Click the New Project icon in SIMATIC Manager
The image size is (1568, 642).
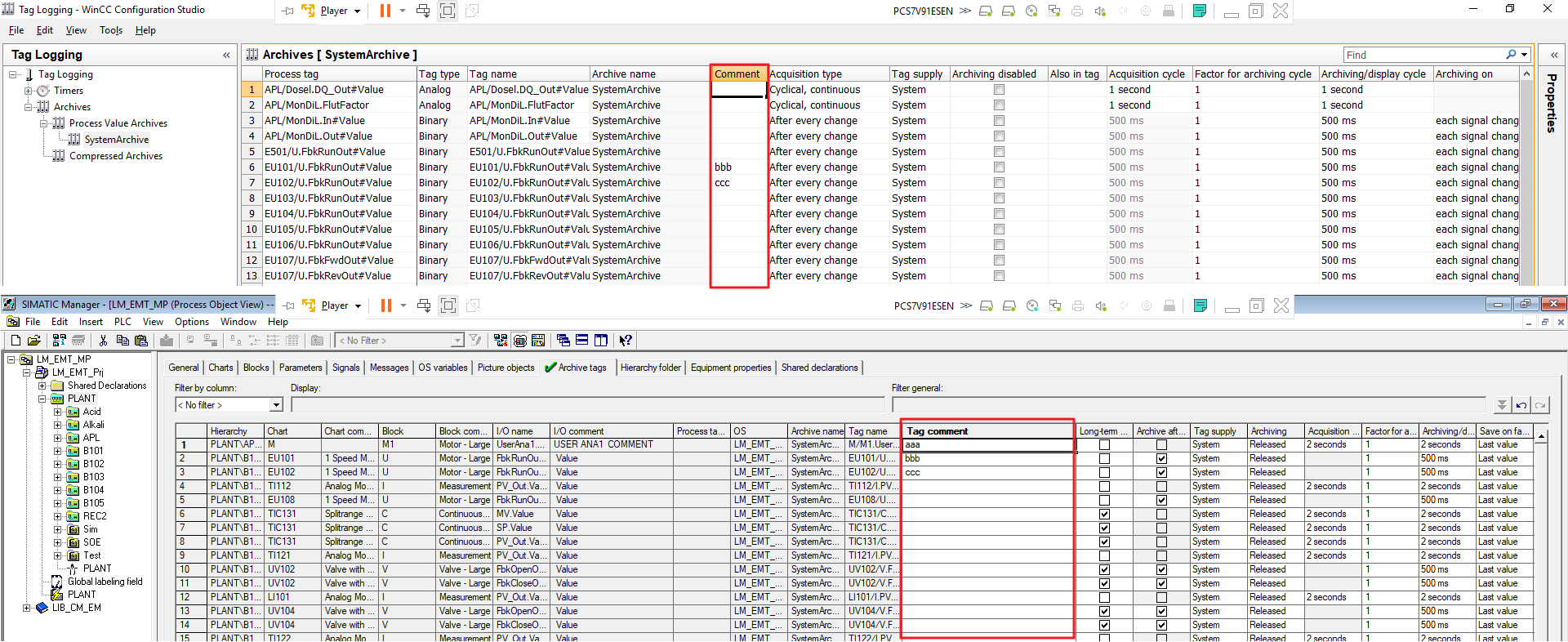coord(16,341)
